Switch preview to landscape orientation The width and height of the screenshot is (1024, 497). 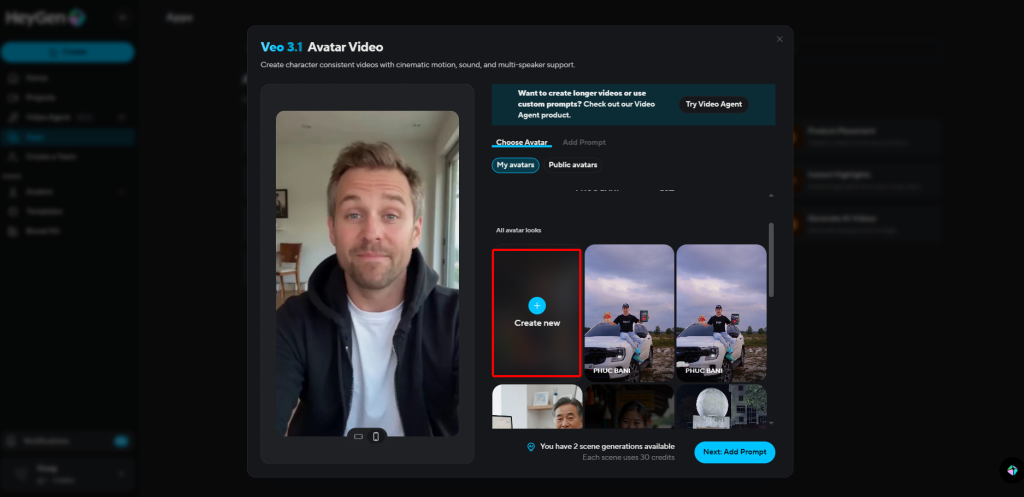[x=358, y=436]
